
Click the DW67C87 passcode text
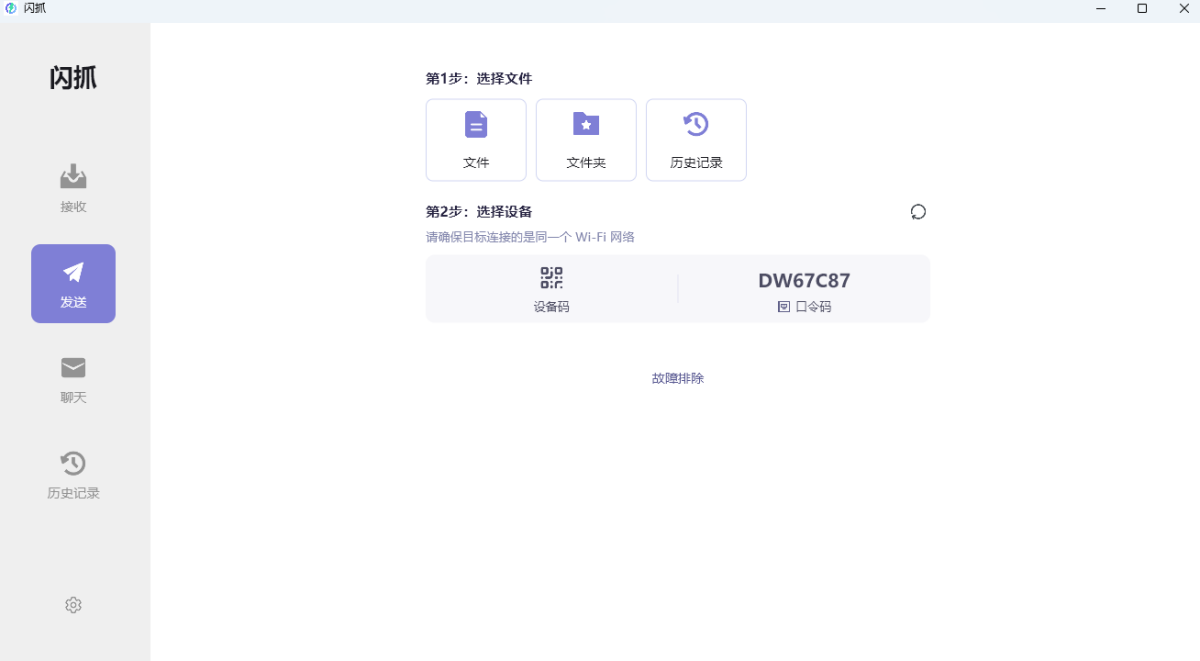tap(804, 281)
